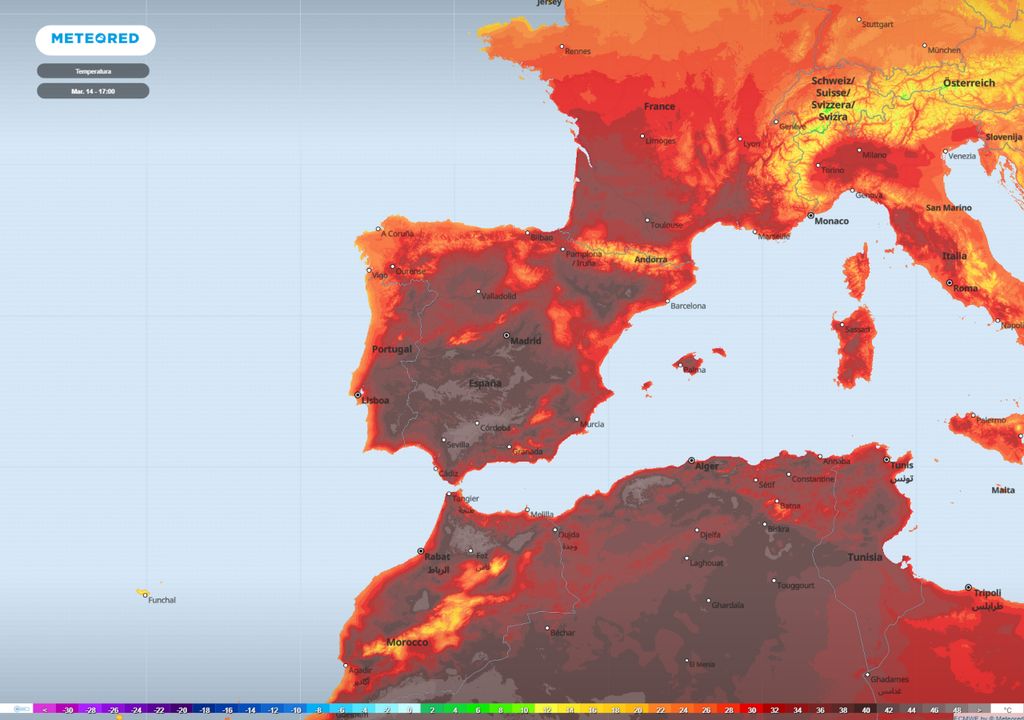Image resolution: width=1024 pixels, height=720 pixels.
Task: Click the -30 value on the temperature scale
Action: 68,710
